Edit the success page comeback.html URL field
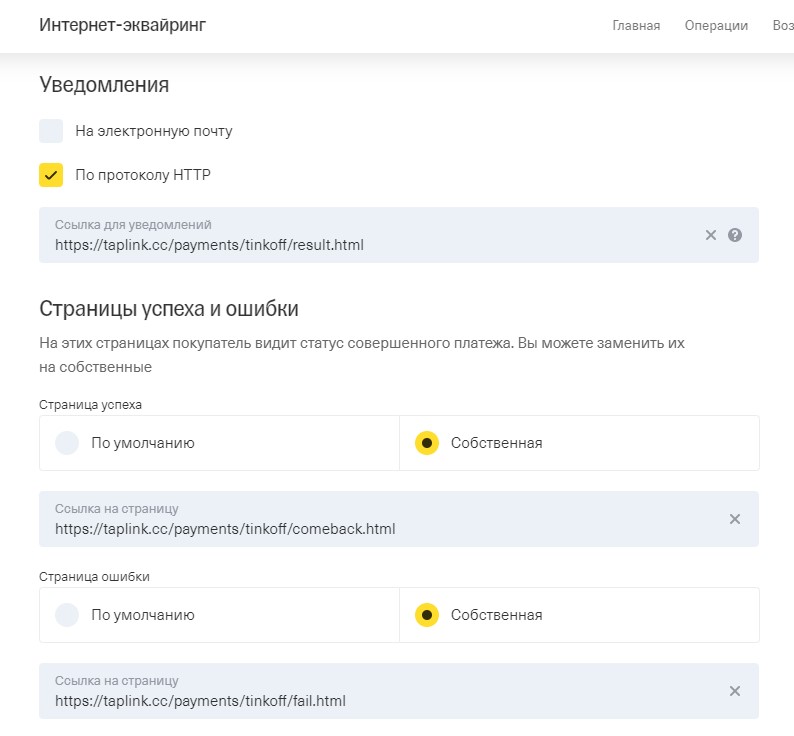Screen dimensions: 794x736 (x=370, y=528)
